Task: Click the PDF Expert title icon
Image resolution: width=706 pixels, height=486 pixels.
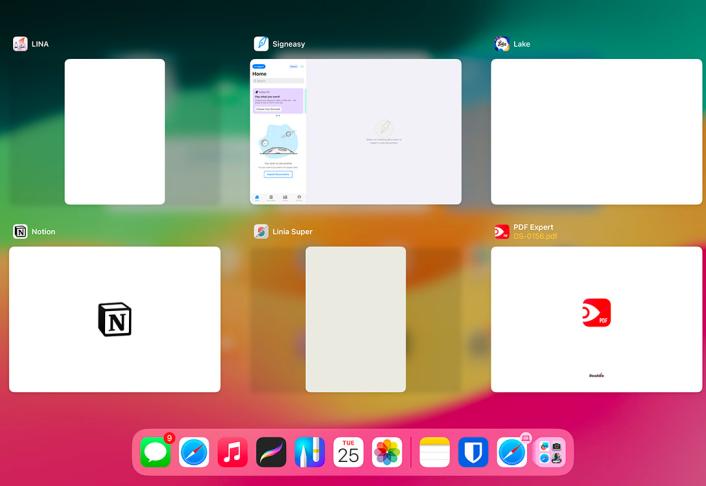Action: point(502,232)
